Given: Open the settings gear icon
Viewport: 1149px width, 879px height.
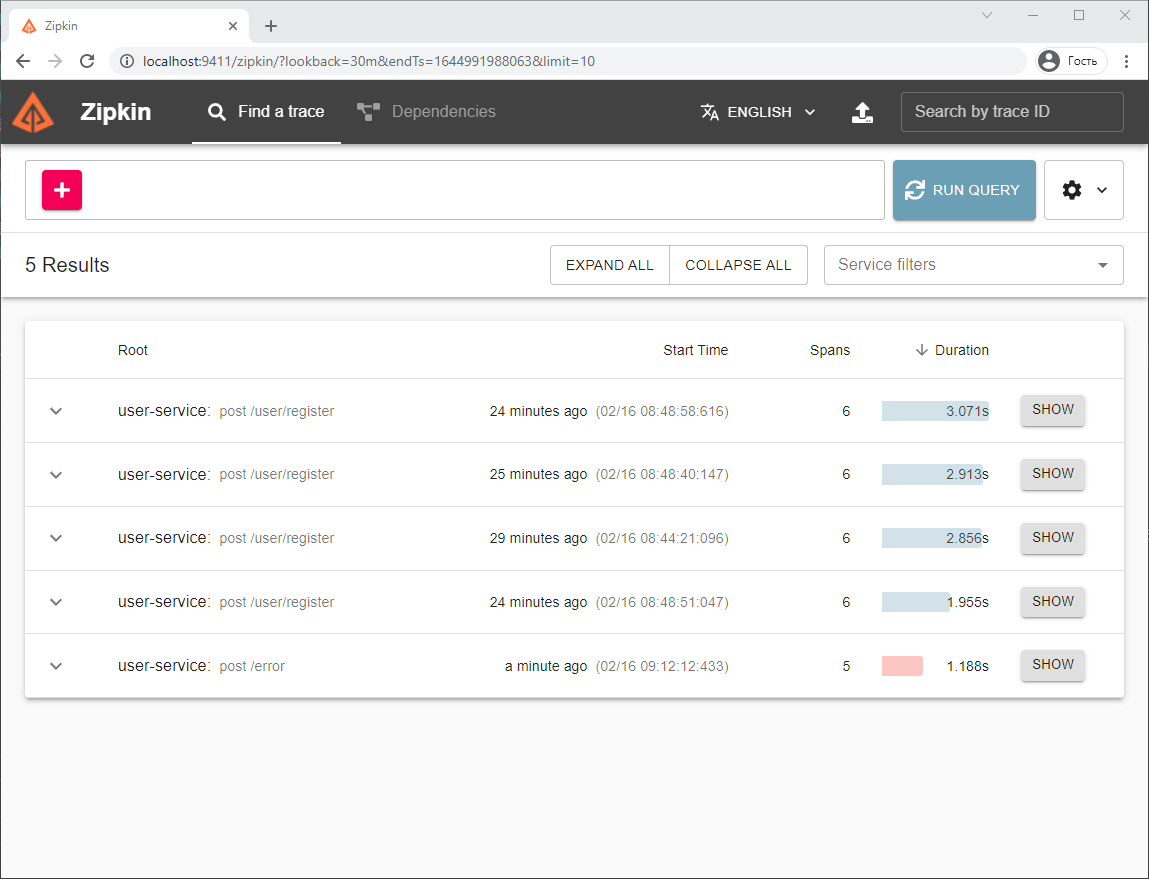Looking at the screenshot, I should [x=1072, y=190].
